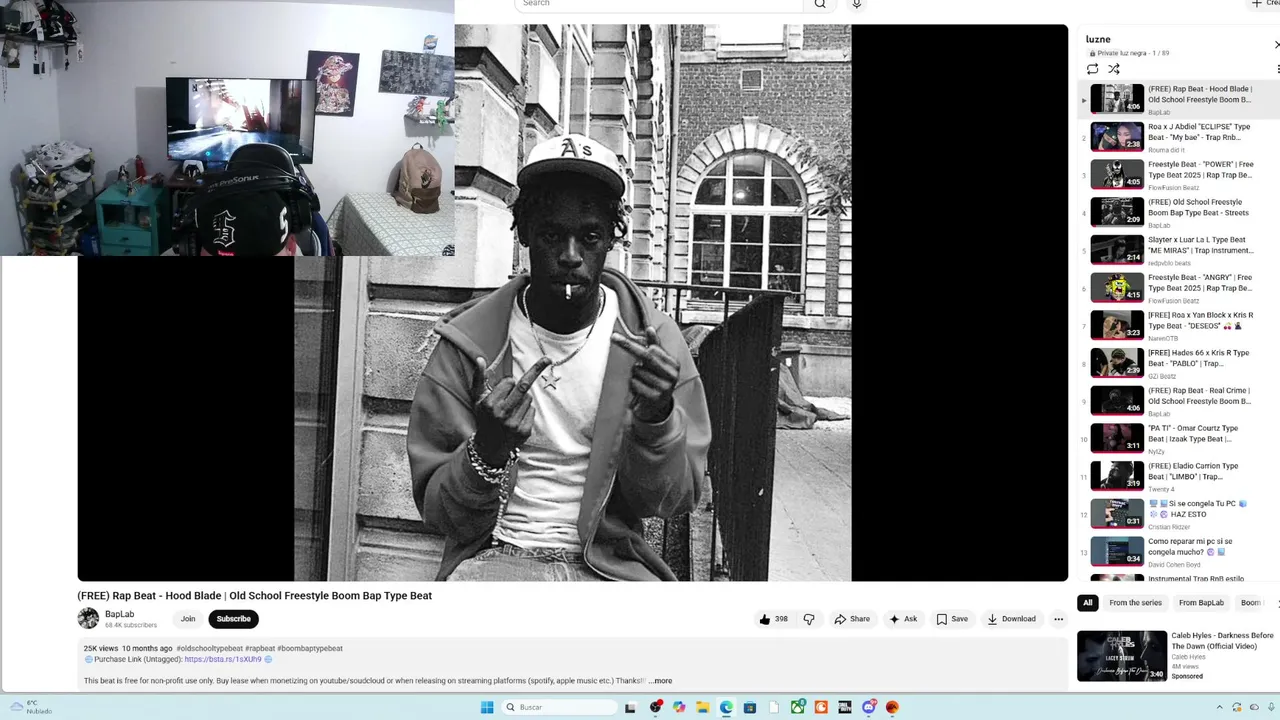
Task: Play Slayter x Luar La L ME MIRAS
Action: click(x=1178, y=250)
